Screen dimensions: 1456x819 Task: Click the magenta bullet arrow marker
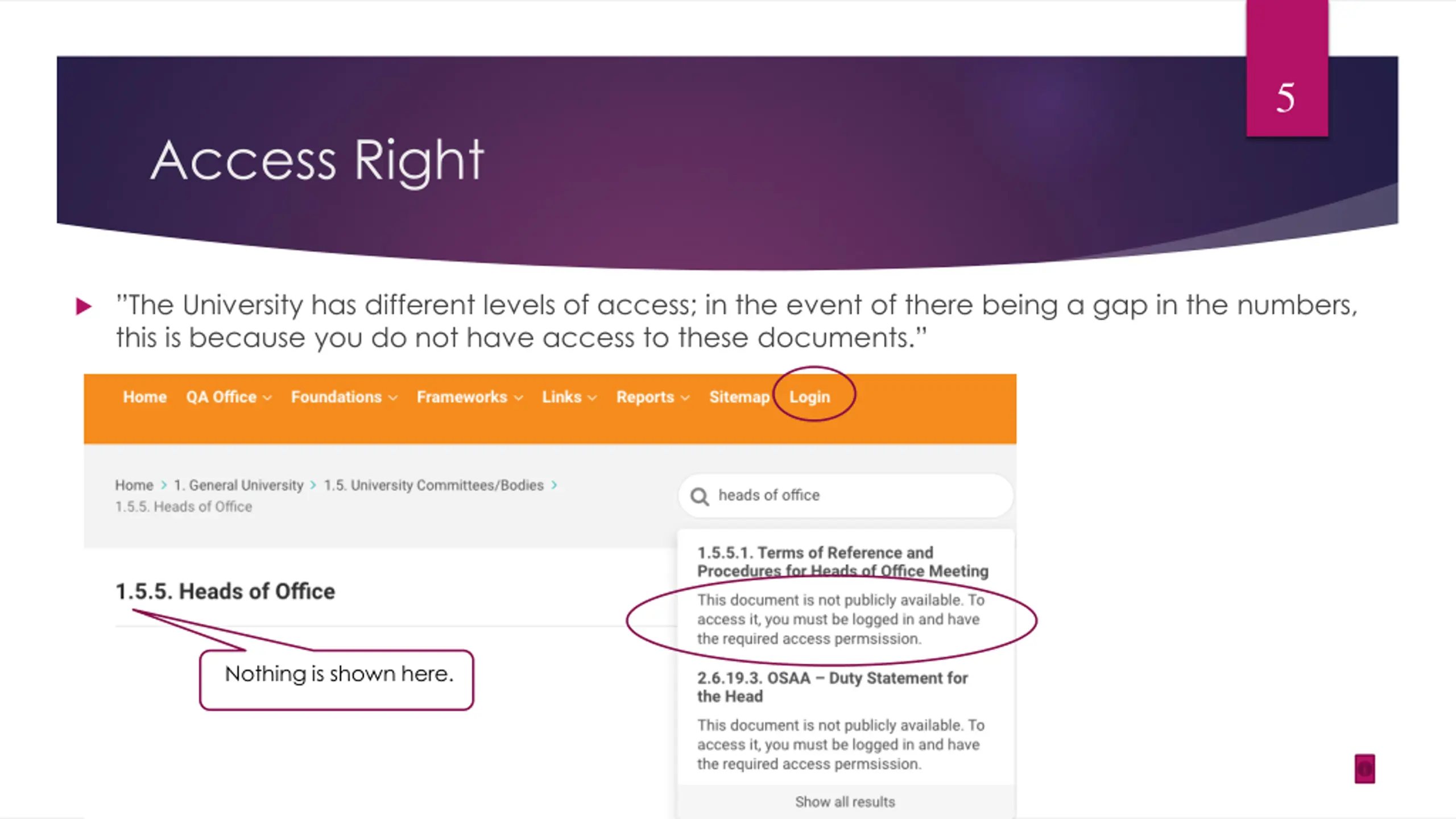pyautogui.click(x=84, y=307)
